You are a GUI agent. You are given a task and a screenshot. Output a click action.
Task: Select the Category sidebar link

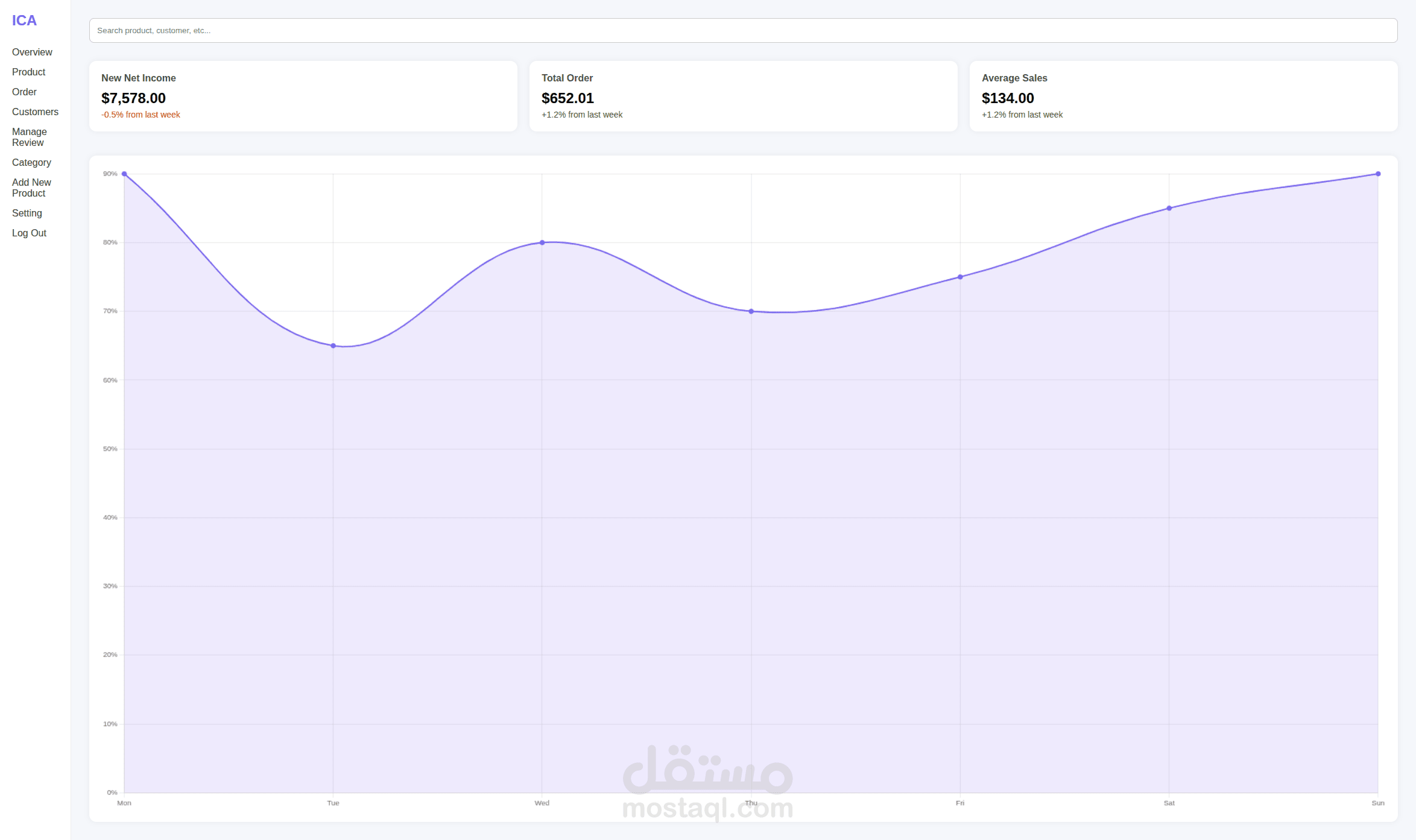coord(31,163)
